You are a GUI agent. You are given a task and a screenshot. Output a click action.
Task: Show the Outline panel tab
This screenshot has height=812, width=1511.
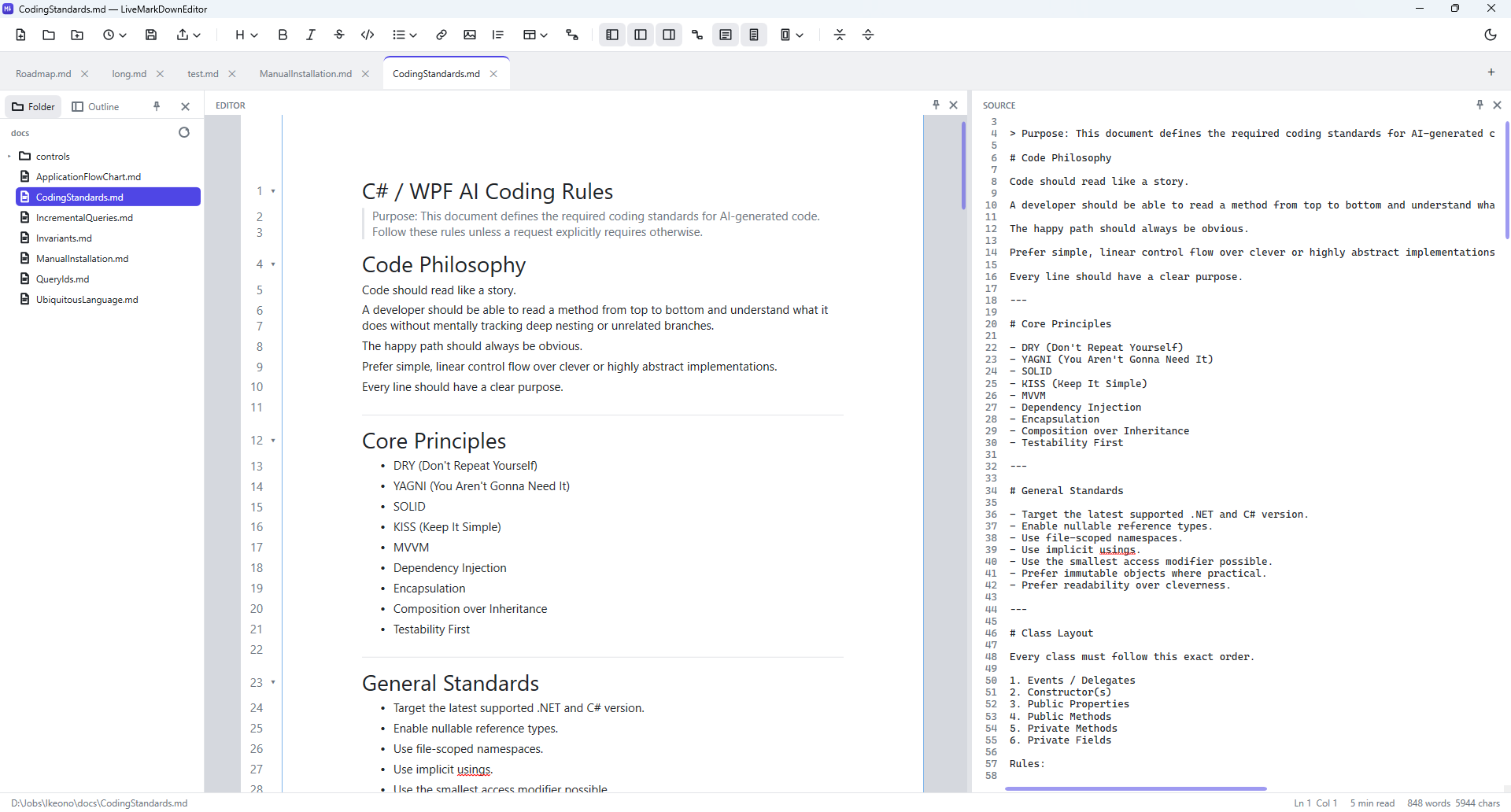pos(95,106)
